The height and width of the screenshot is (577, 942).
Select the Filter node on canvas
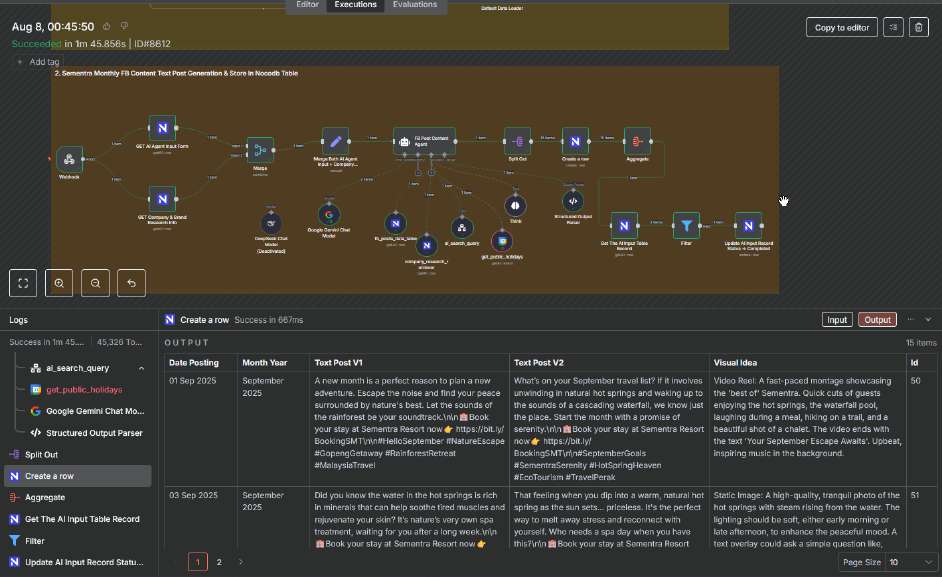click(686, 226)
